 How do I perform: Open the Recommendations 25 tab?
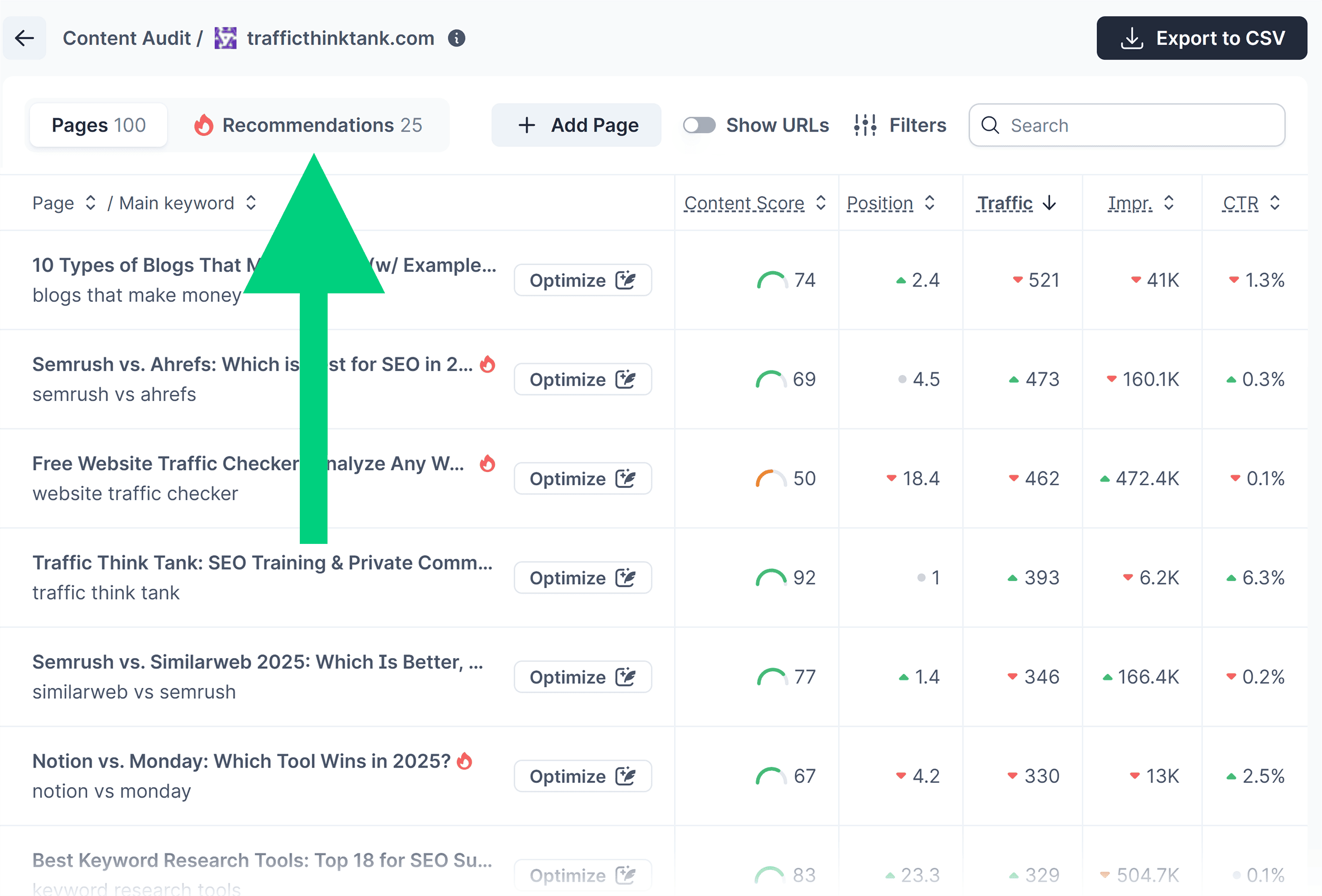[x=308, y=125]
